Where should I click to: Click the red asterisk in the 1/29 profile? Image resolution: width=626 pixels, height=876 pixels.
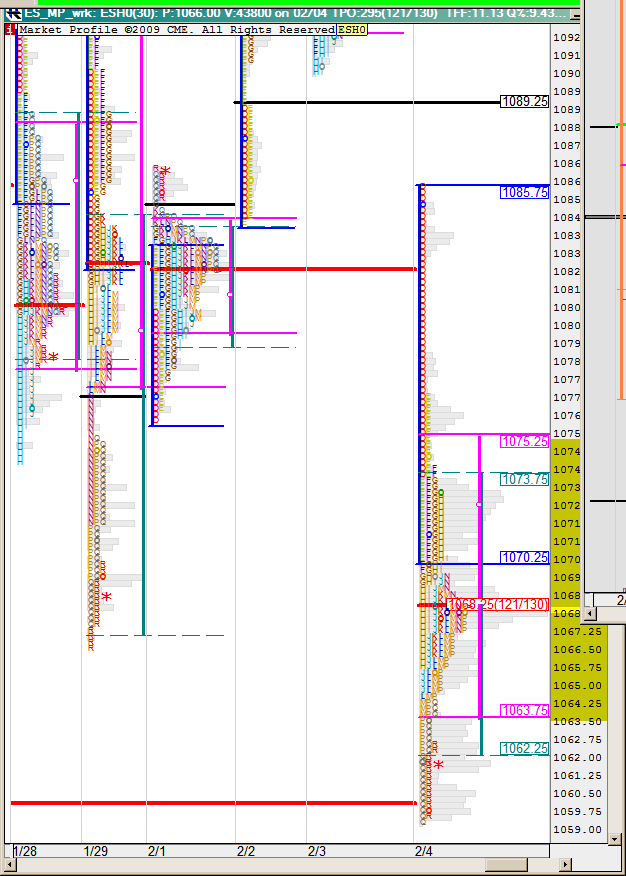(x=106, y=598)
